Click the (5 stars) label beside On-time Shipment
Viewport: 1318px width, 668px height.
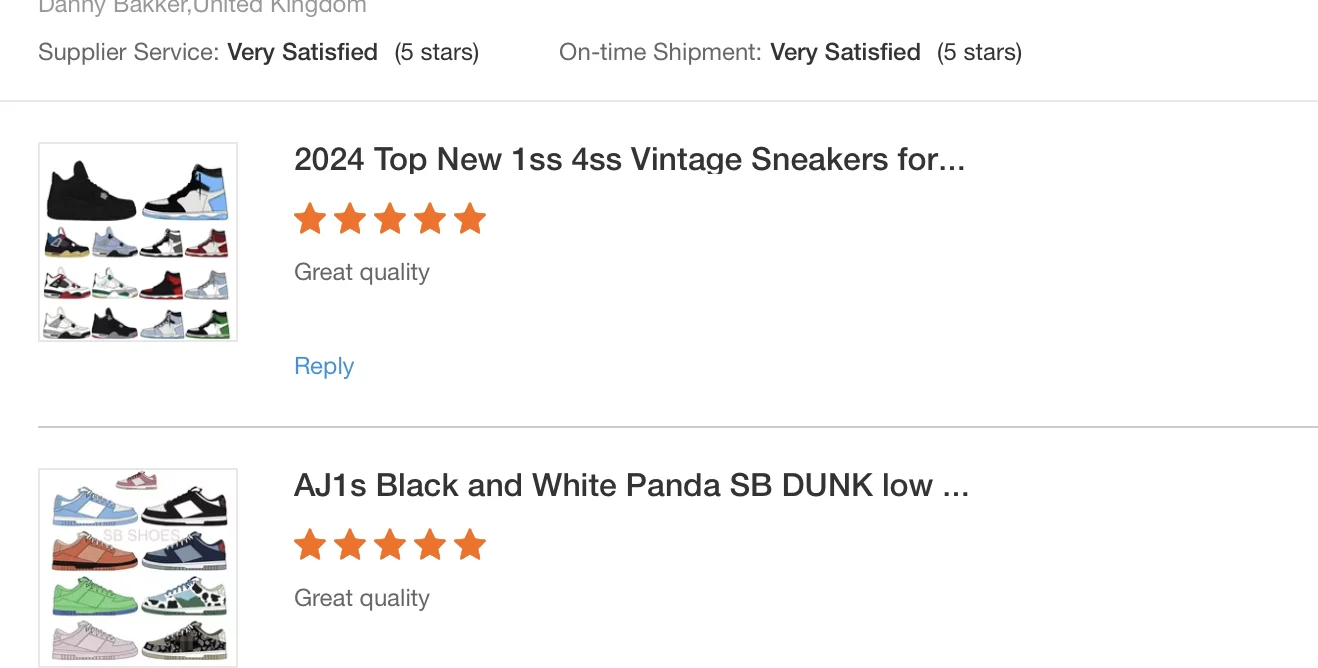pos(979,52)
